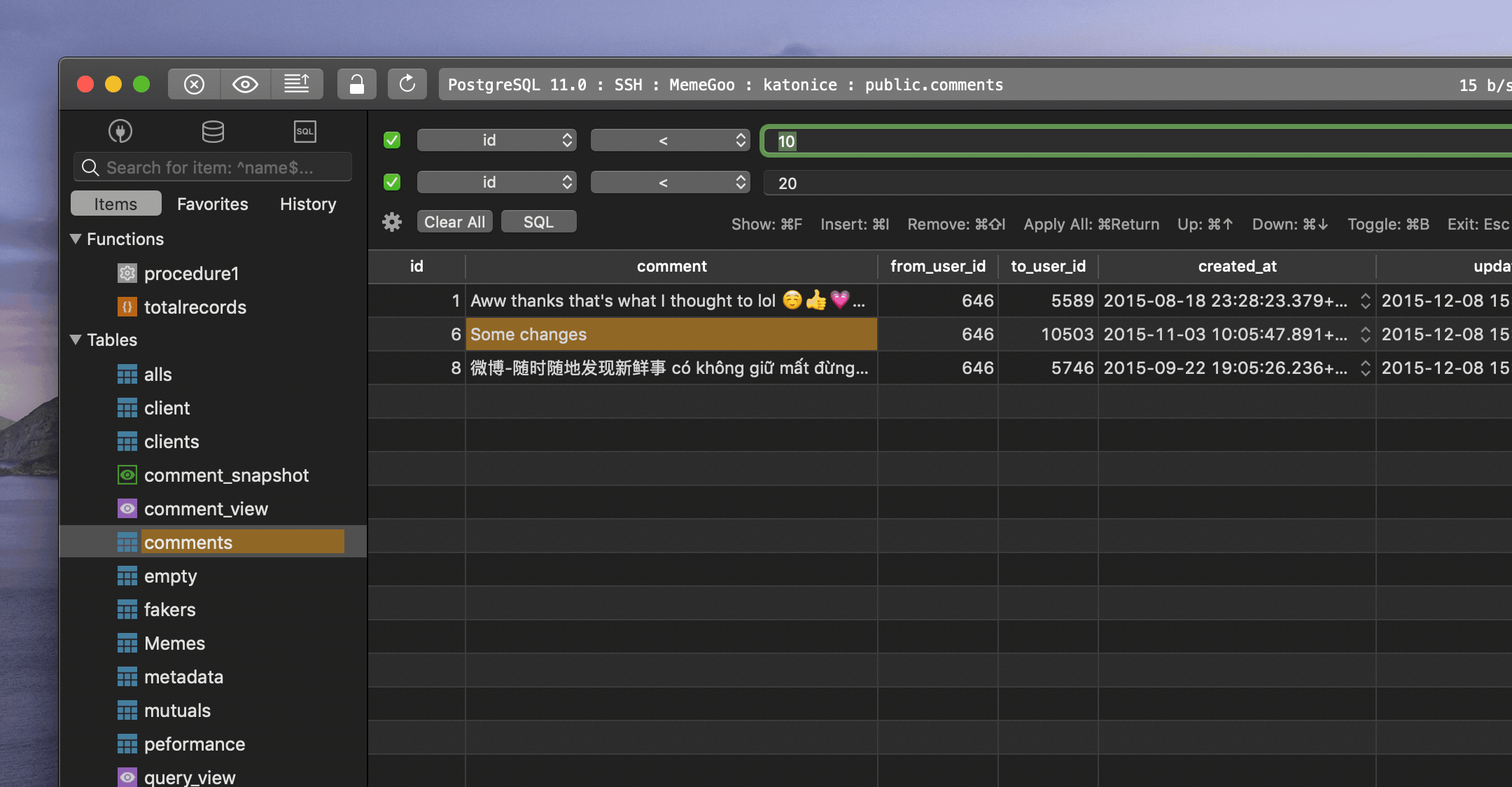Refresh the data with the reload icon

tap(407, 84)
